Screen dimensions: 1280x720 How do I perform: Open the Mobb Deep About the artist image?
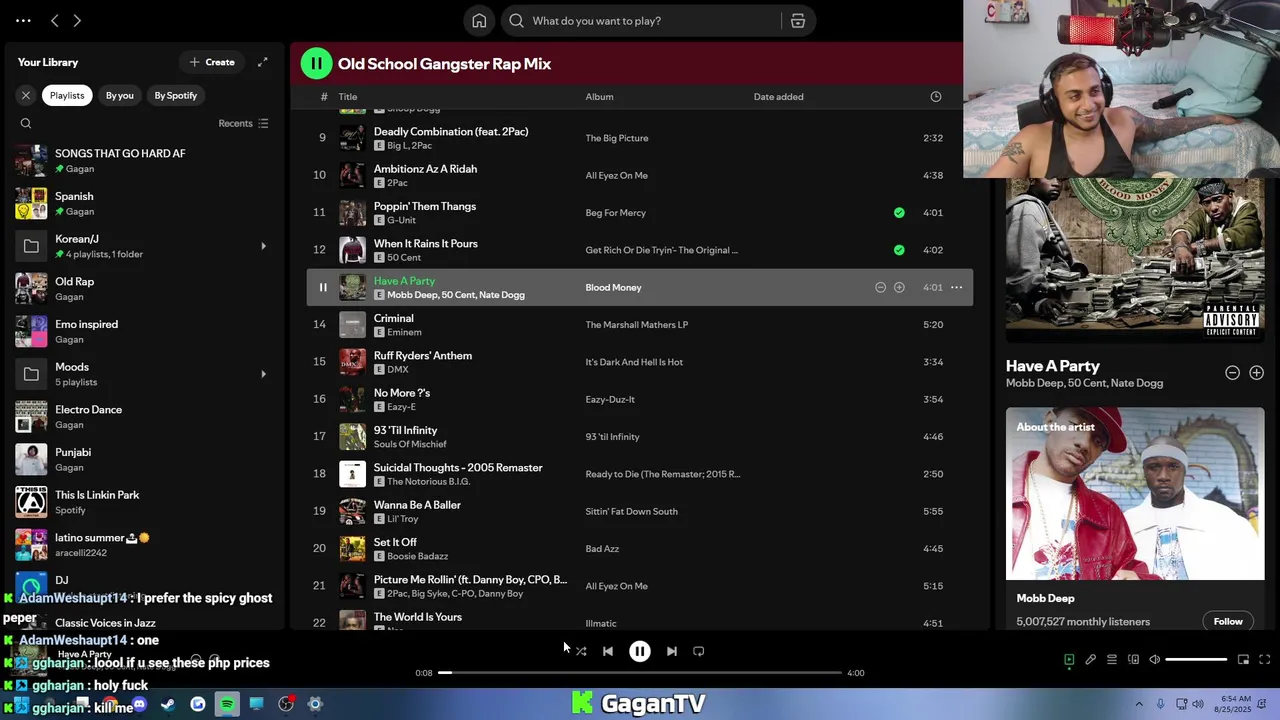click(x=1135, y=493)
